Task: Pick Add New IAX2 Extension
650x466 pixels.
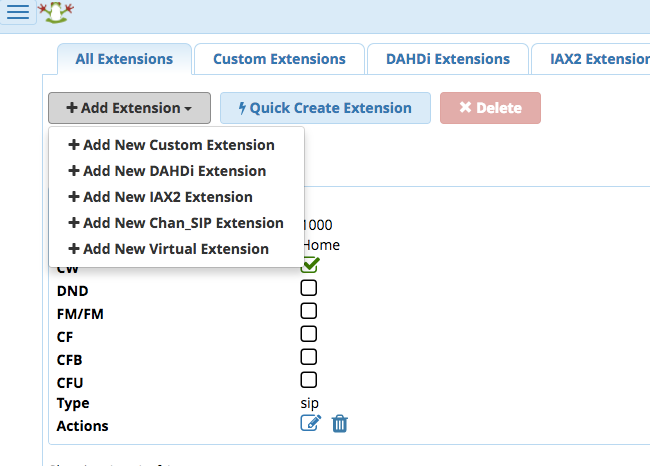Action: pos(160,197)
